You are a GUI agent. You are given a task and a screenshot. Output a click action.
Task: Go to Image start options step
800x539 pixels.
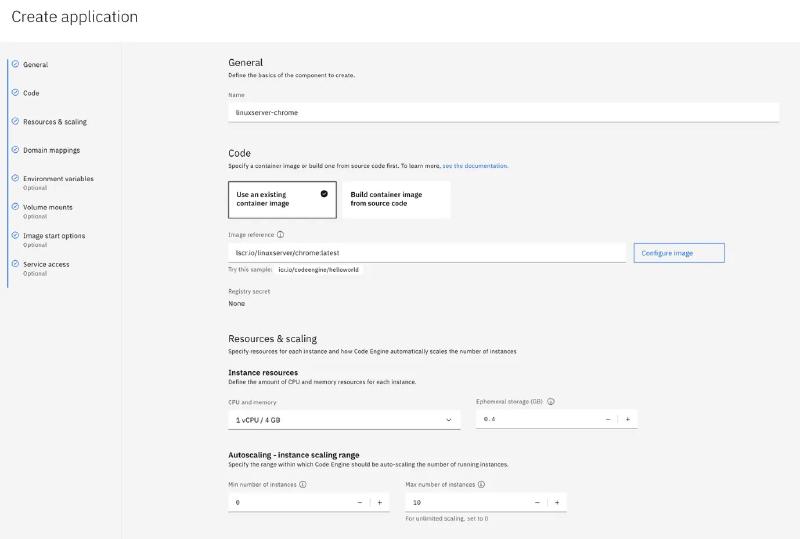tap(54, 236)
